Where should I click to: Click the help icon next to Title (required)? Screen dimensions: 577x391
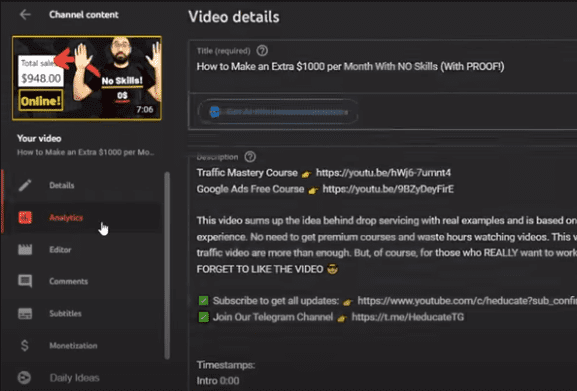point(262,50)
